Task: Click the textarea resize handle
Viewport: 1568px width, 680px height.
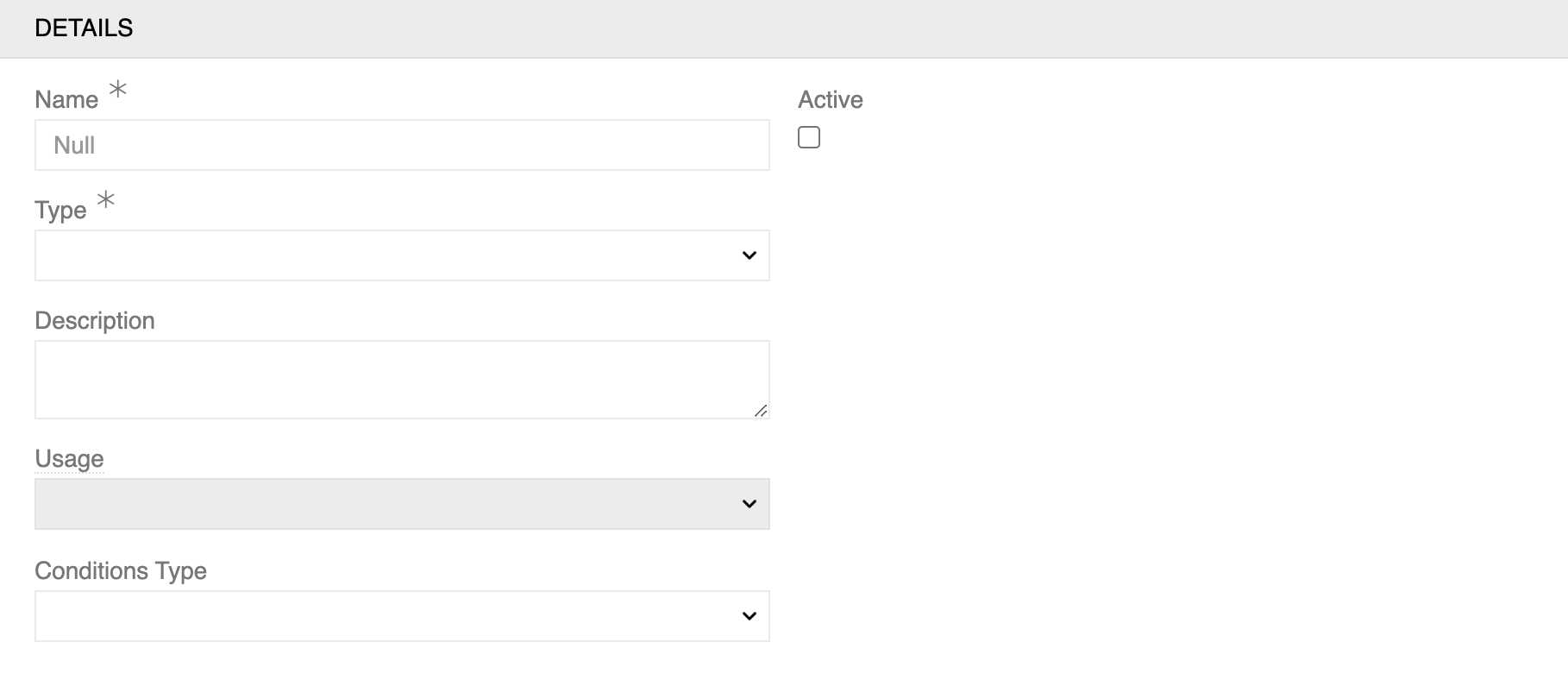Action: click(x=762, y=412)
